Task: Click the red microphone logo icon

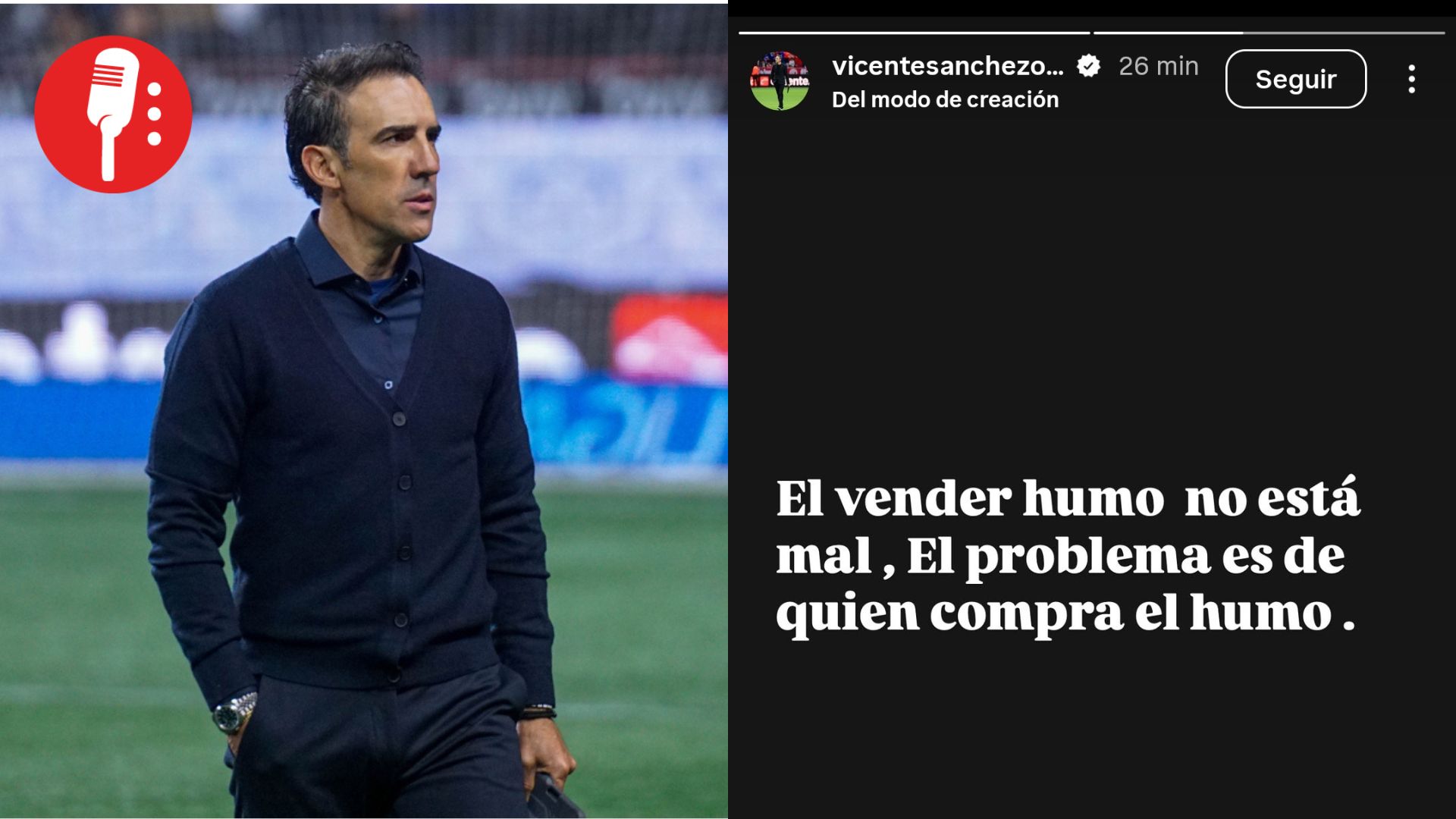Action: click(x=113, y=115)
